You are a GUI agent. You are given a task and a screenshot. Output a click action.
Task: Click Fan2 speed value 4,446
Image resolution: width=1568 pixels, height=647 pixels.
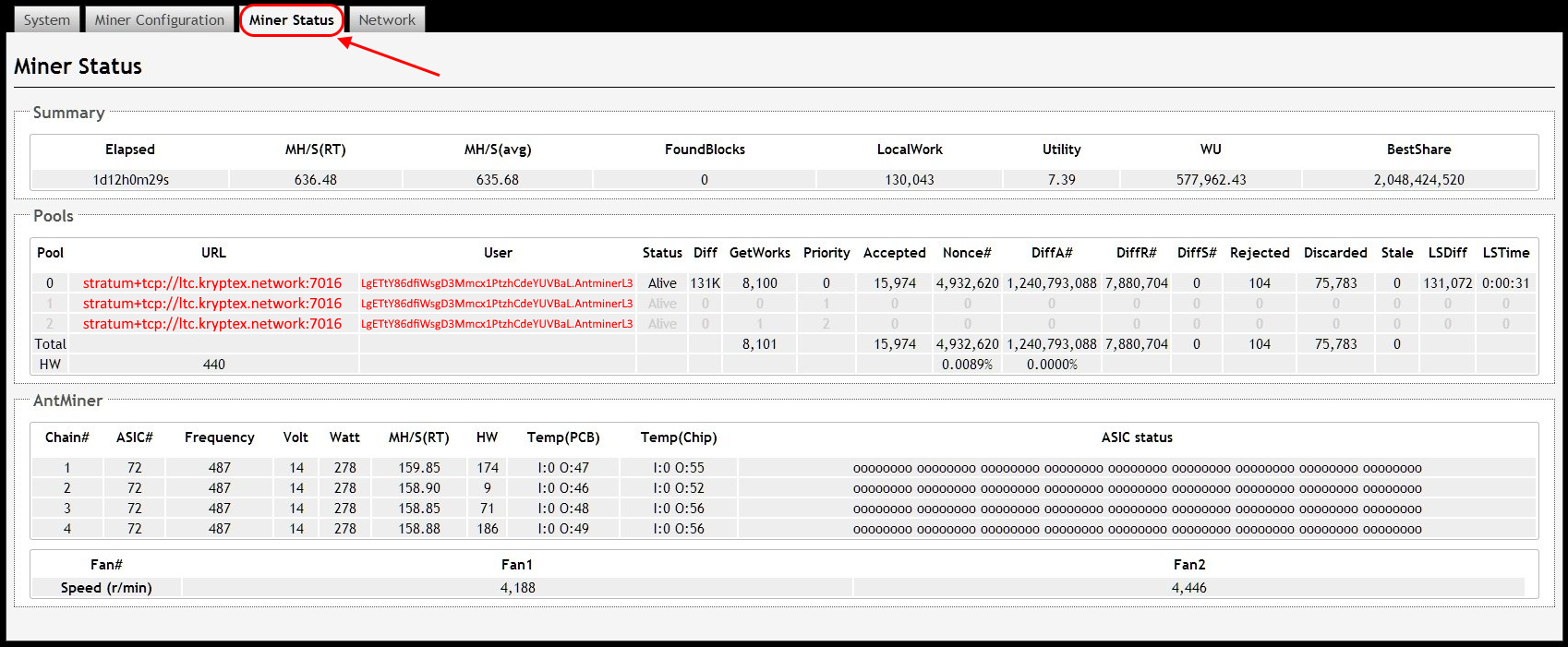(1188, 588)
